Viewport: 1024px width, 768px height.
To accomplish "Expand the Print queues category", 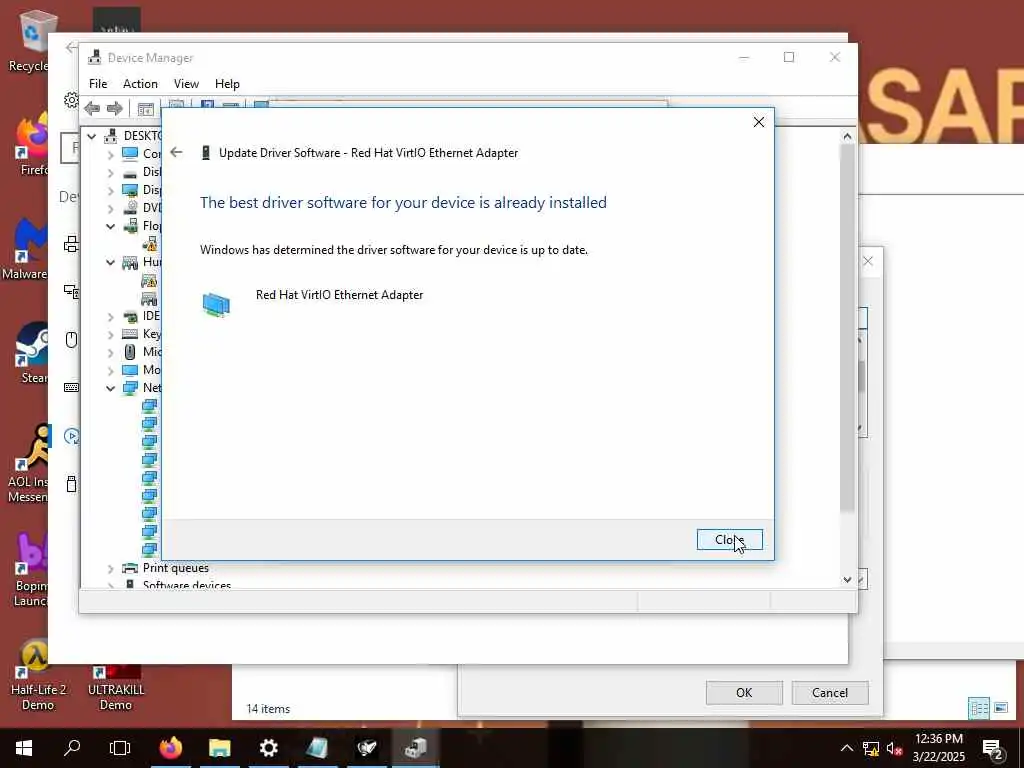I will 110,568.
